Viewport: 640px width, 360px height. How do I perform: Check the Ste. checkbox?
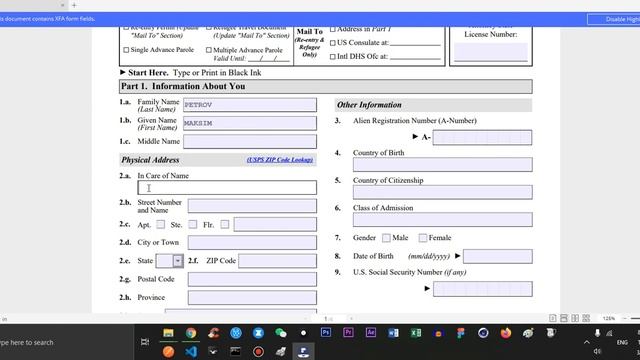click(193, 224)
